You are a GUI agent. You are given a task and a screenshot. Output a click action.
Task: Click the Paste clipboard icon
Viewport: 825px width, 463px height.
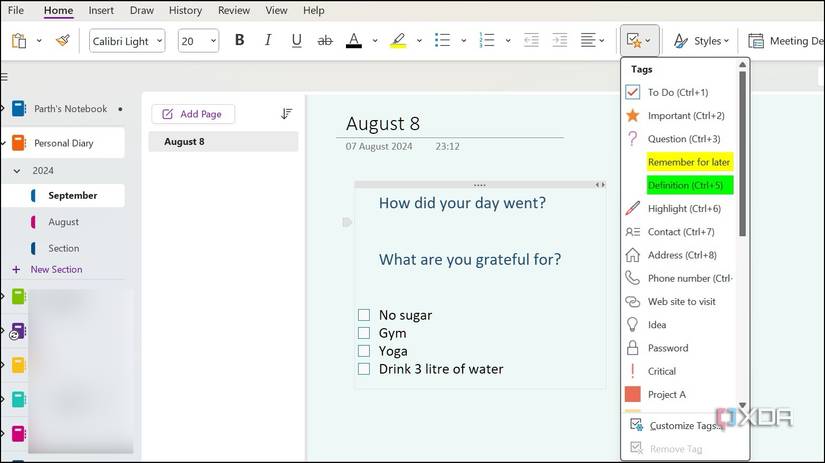click(x=19, y=41)
